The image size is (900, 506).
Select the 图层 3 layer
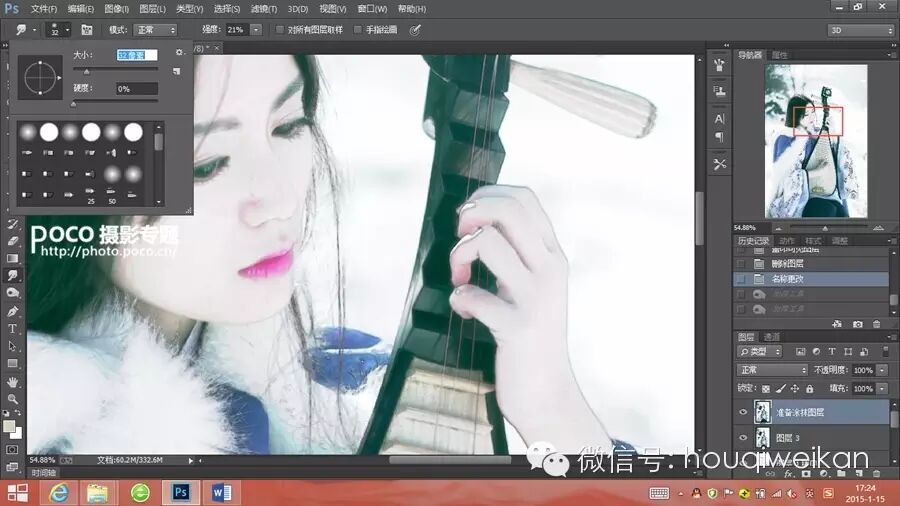(x=812, y=438)
